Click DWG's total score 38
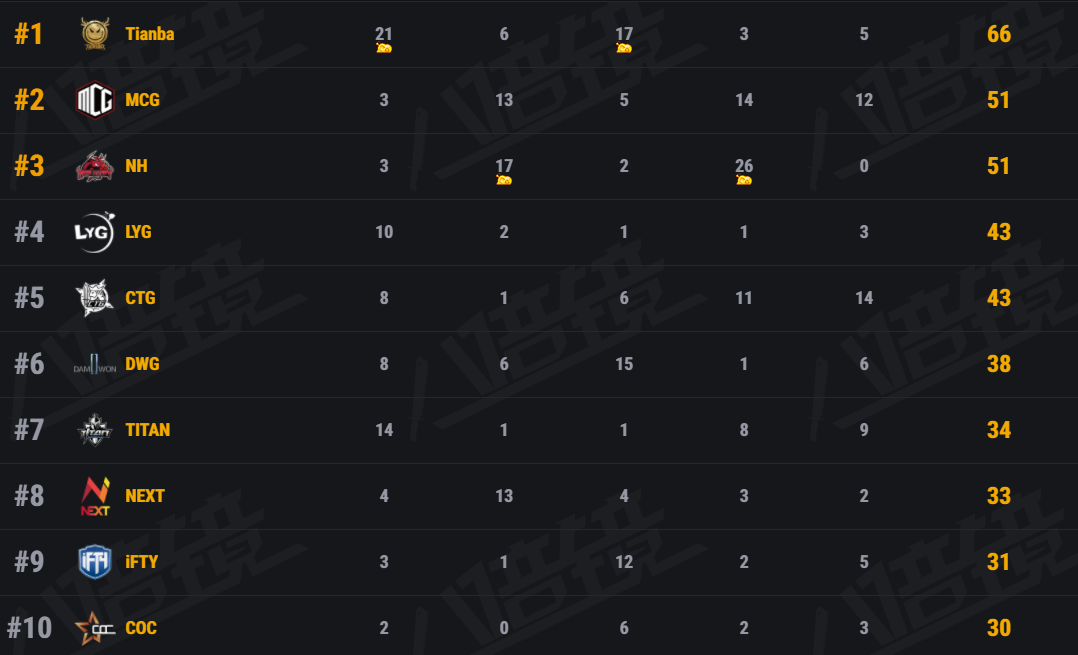This screenshot has width=1078, height=655. tap(999, 364)
